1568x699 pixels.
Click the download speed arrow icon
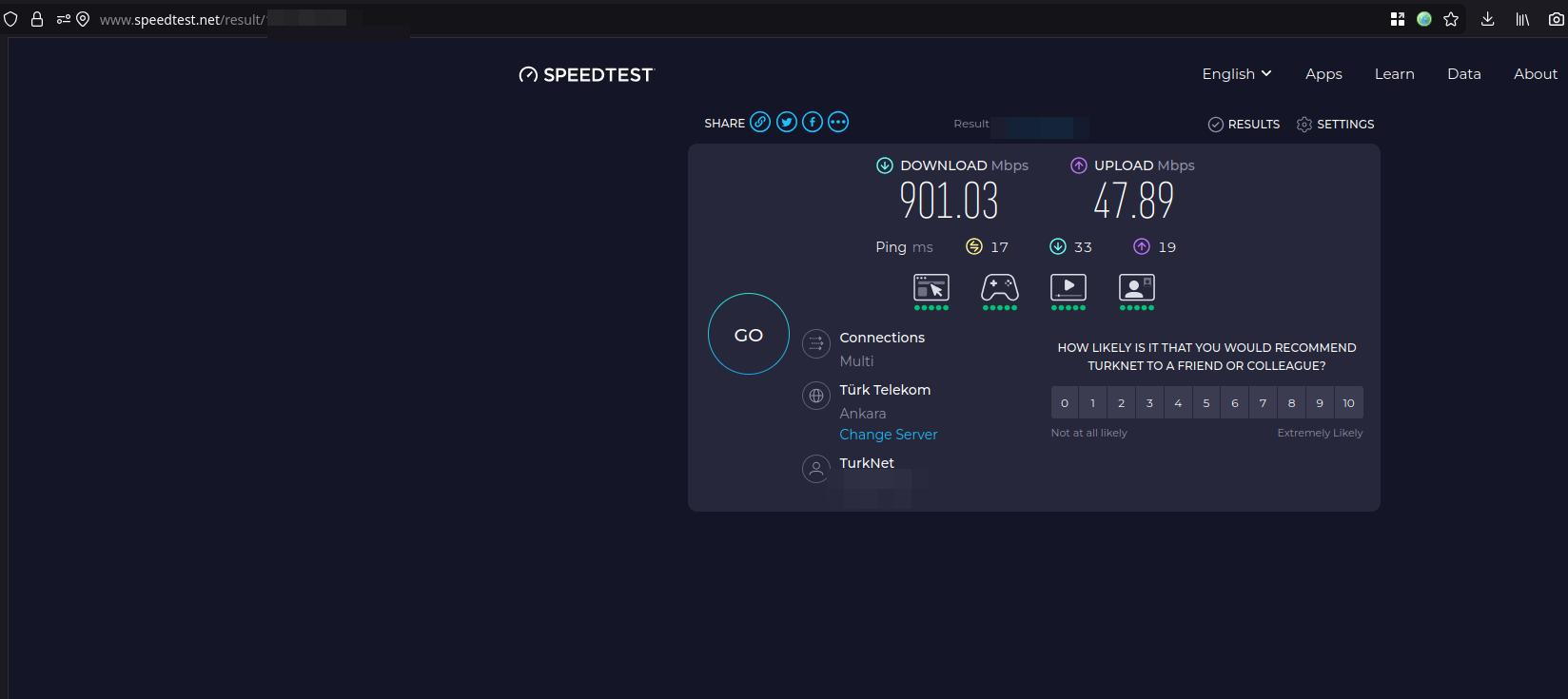(x=885, y=165)
